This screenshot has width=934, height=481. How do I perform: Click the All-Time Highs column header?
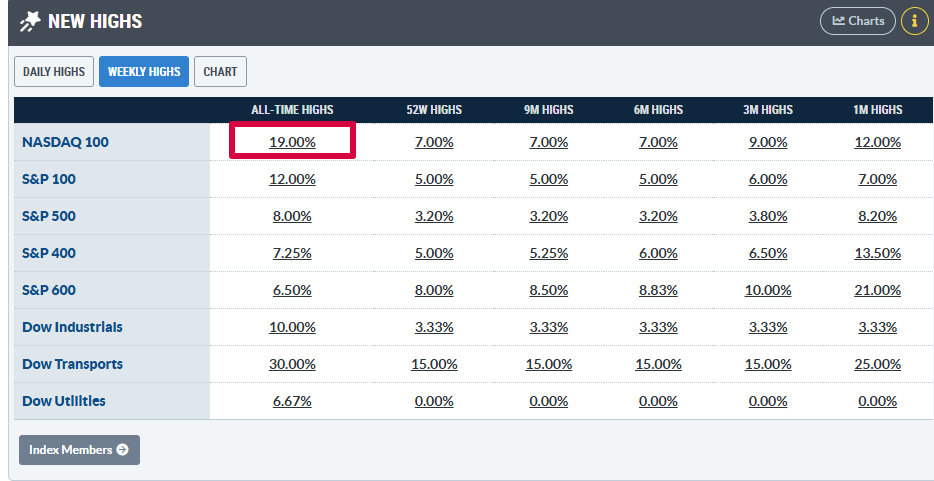(x=292, y=110)
